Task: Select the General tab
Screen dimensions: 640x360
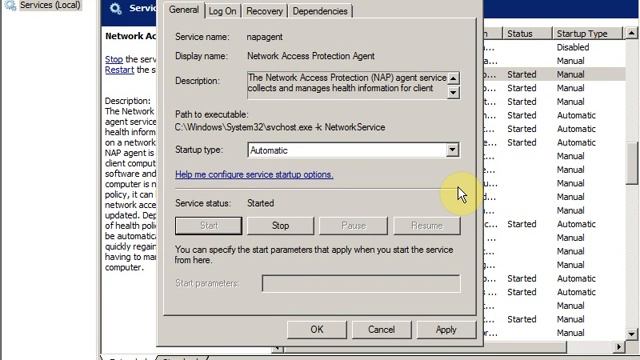Action: tap(184, 10)
